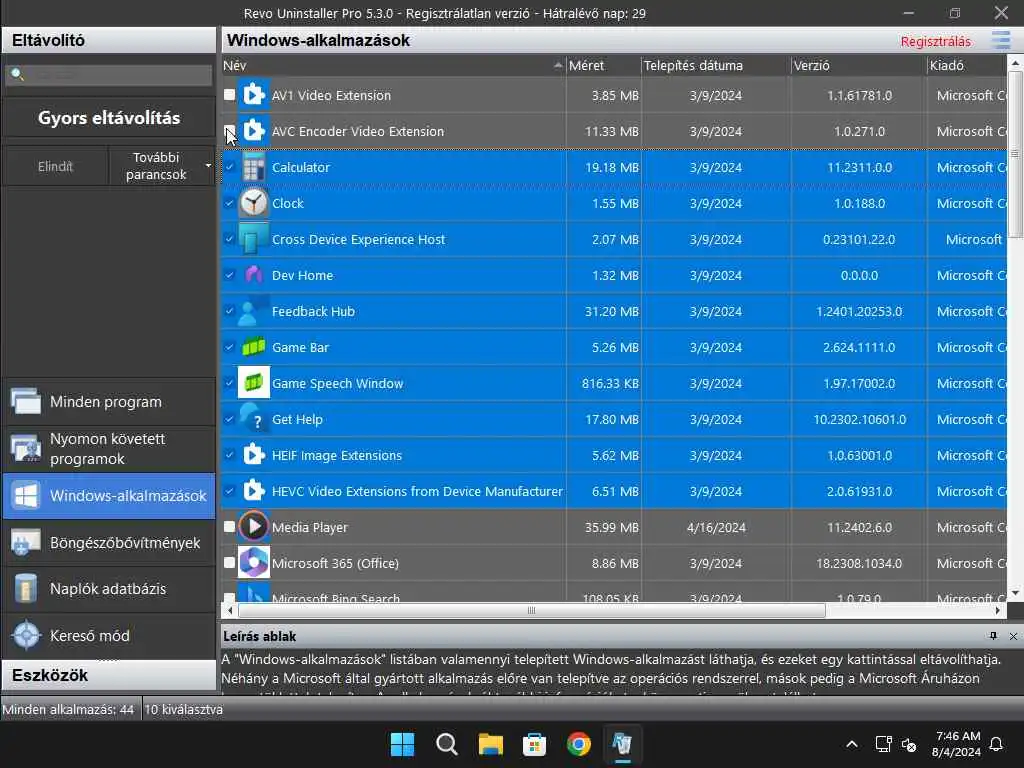Click the Microsoft 365 (Office) icon
Viewport: 1024px width, 768px height.
tap(253, 563)
